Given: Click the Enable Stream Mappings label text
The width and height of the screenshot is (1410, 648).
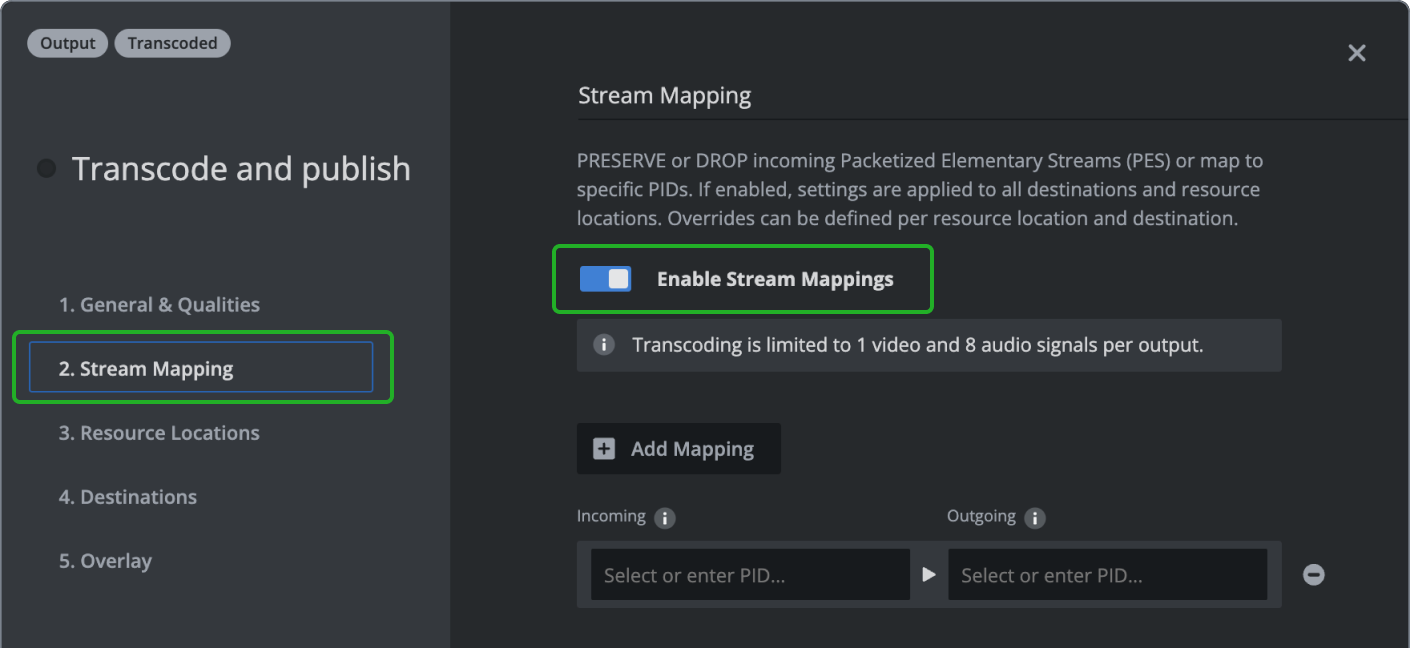Looking at the screenshot, I should 775,280.
